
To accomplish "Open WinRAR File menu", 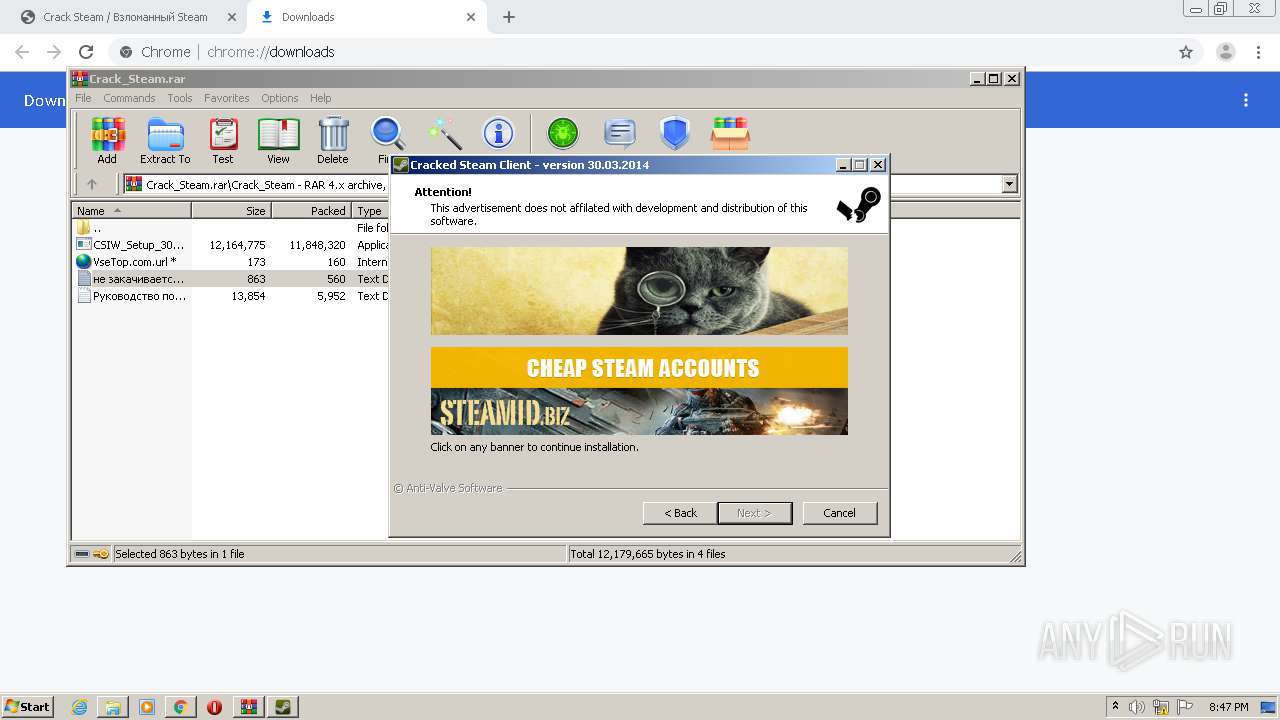I will click(83, 98).
